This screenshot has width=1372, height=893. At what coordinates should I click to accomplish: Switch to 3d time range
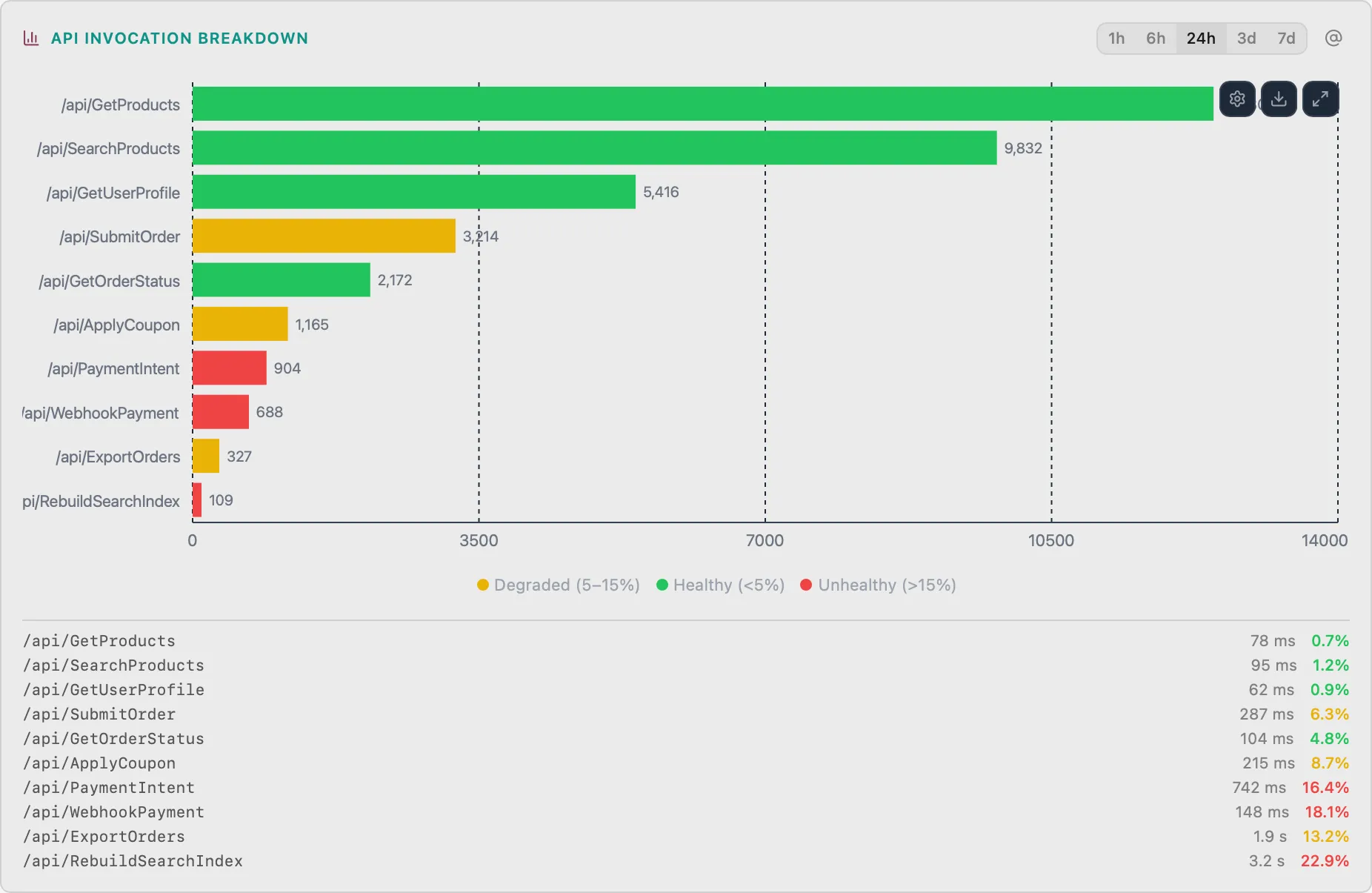click(1247, 39)
